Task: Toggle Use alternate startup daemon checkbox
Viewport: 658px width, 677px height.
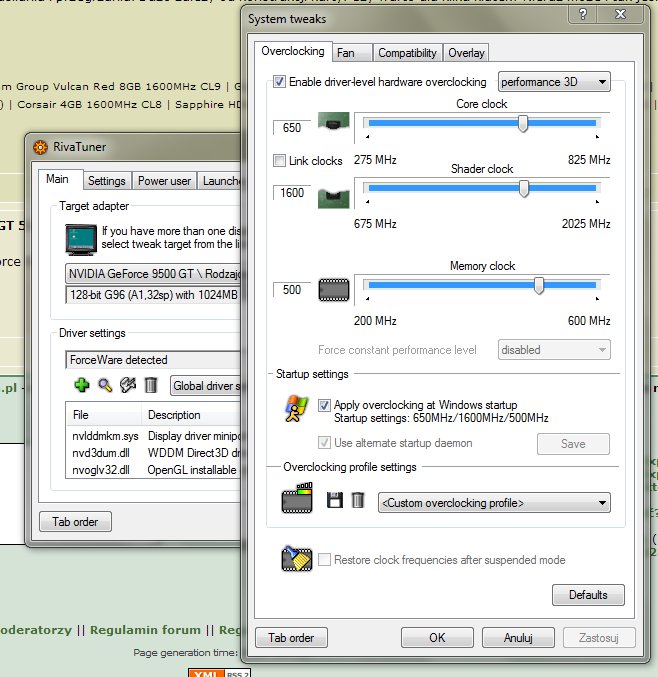Action: pyautogui.click(x=324, y=442)
